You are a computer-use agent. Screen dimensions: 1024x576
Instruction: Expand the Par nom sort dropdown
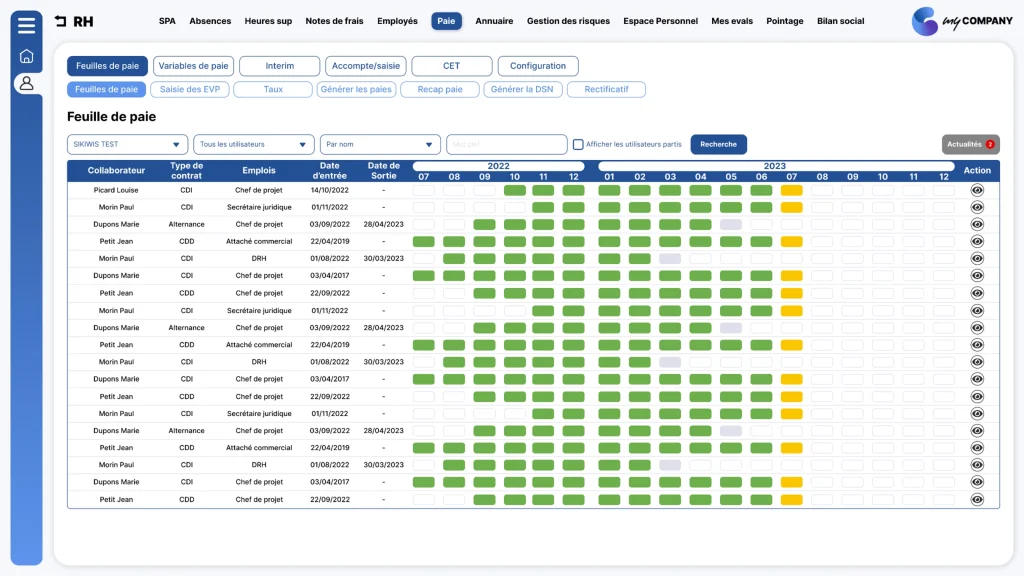[380, 144]
